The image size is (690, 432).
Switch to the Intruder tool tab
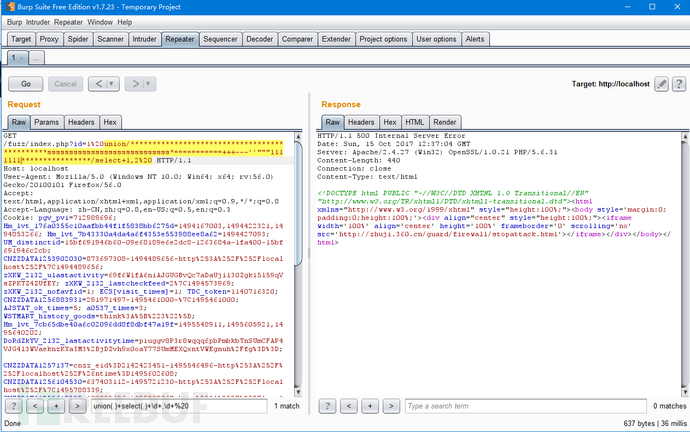[144, 39]
